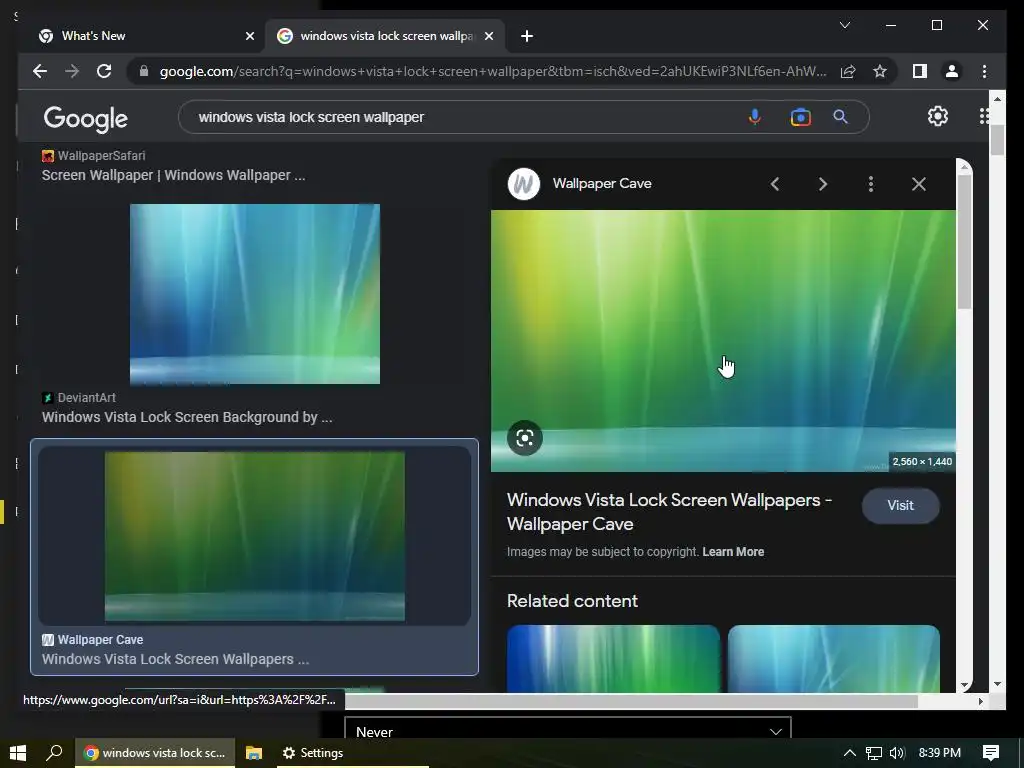Expand the Never dropdown in Settings window
The image size is (1024, 768).
[568, 729]
